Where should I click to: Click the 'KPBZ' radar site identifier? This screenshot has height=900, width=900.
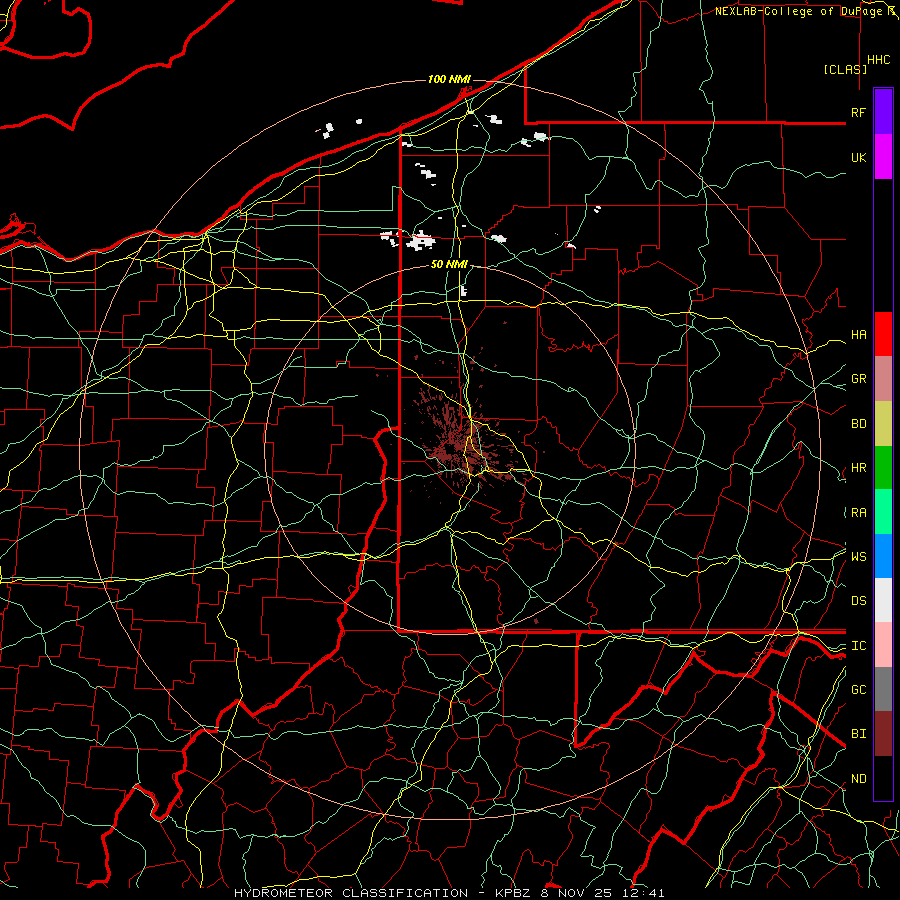pyautogui.click(x=514, y=893)
